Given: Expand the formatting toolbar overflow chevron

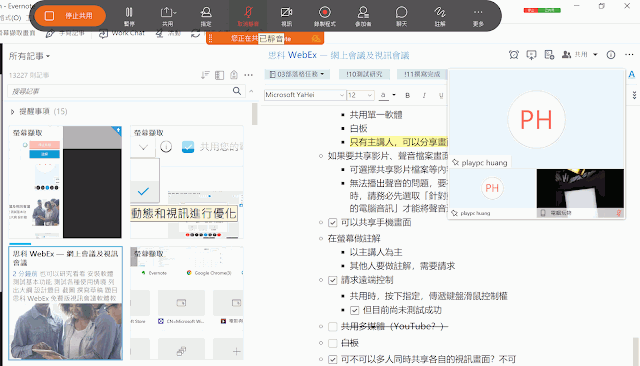Looking at the screenshot, I should (x=634, y=95).
